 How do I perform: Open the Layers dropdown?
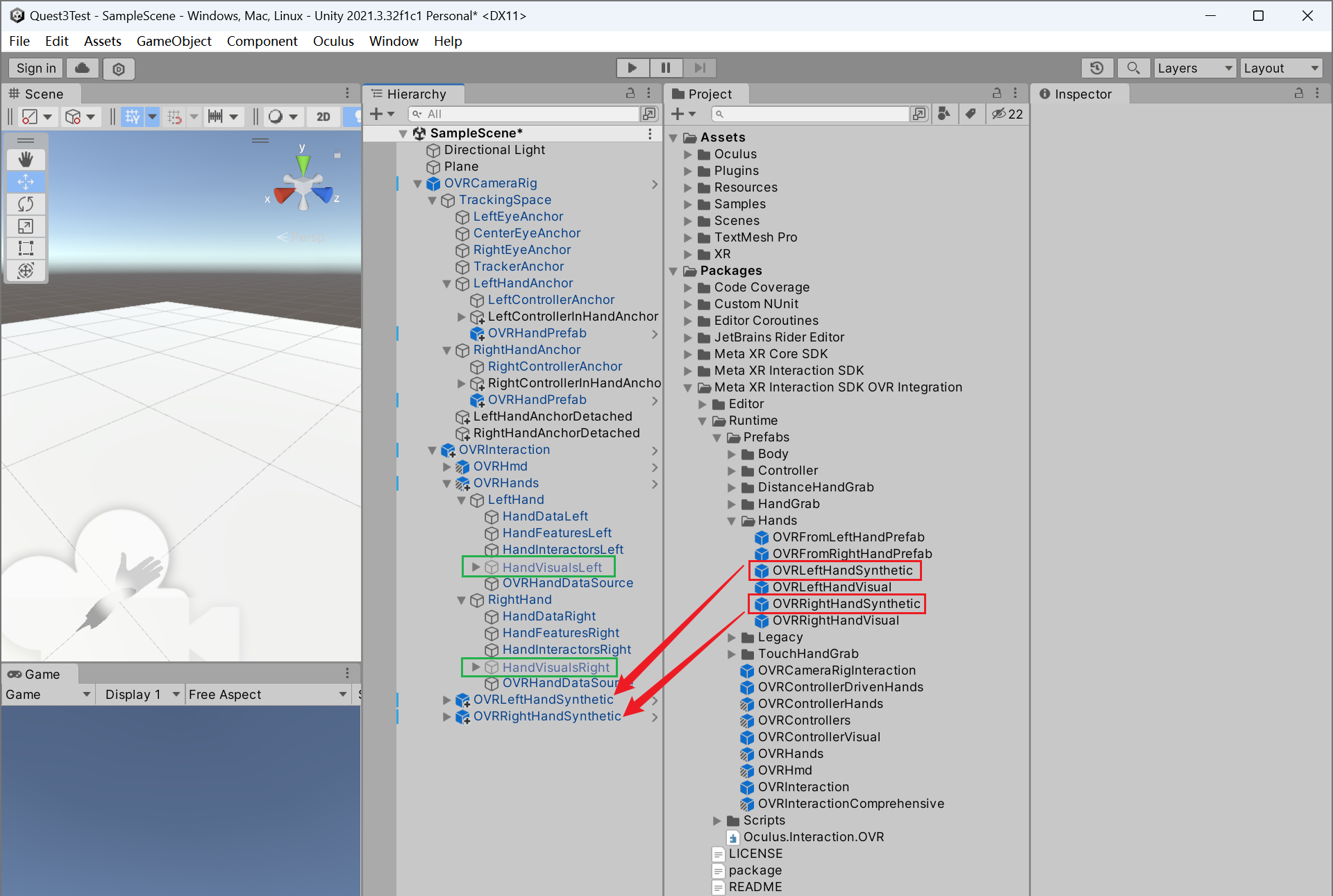pos(1194,68)
